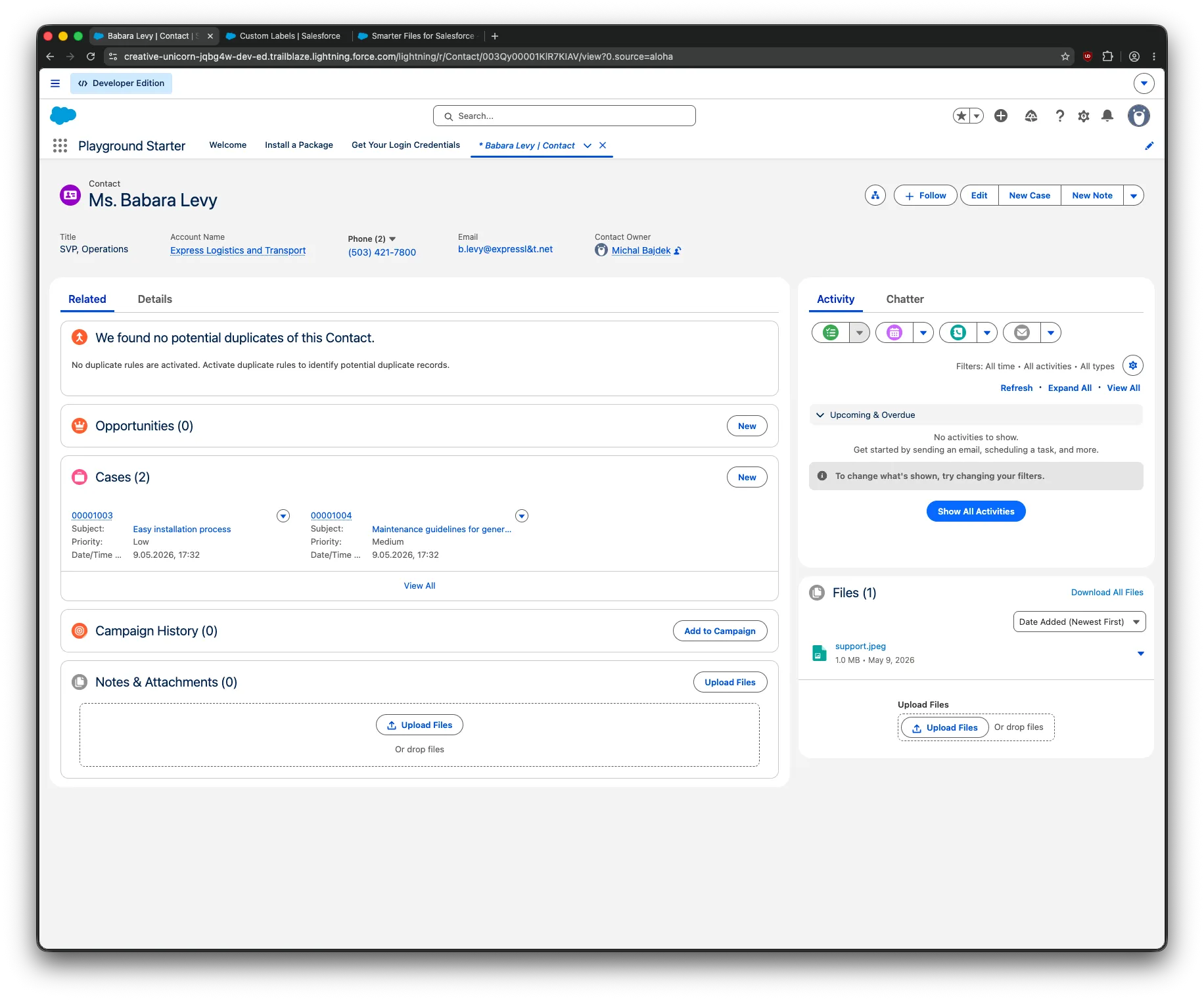Image resolution: width=1204 pixels, height=1000 pixels.
Task: Click the Salesforce cloud logo
Action: point(63,116)
